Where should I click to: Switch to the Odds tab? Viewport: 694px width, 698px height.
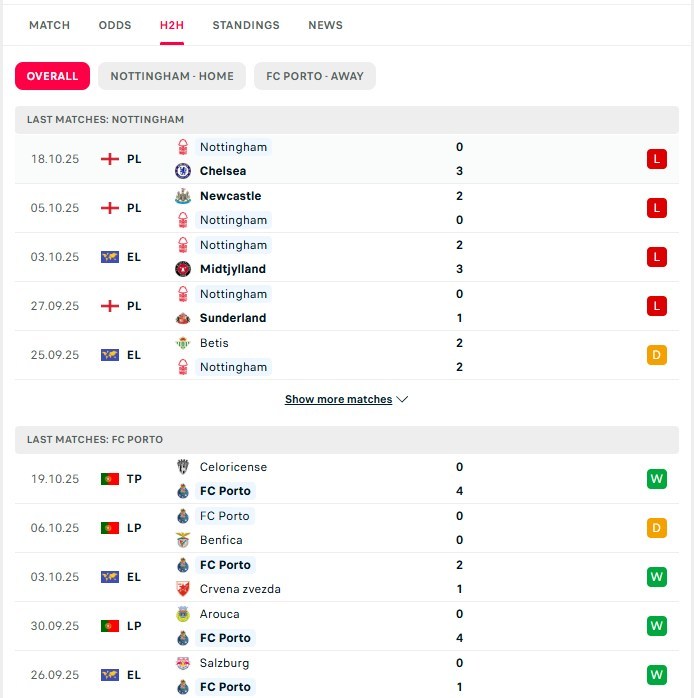115,25
